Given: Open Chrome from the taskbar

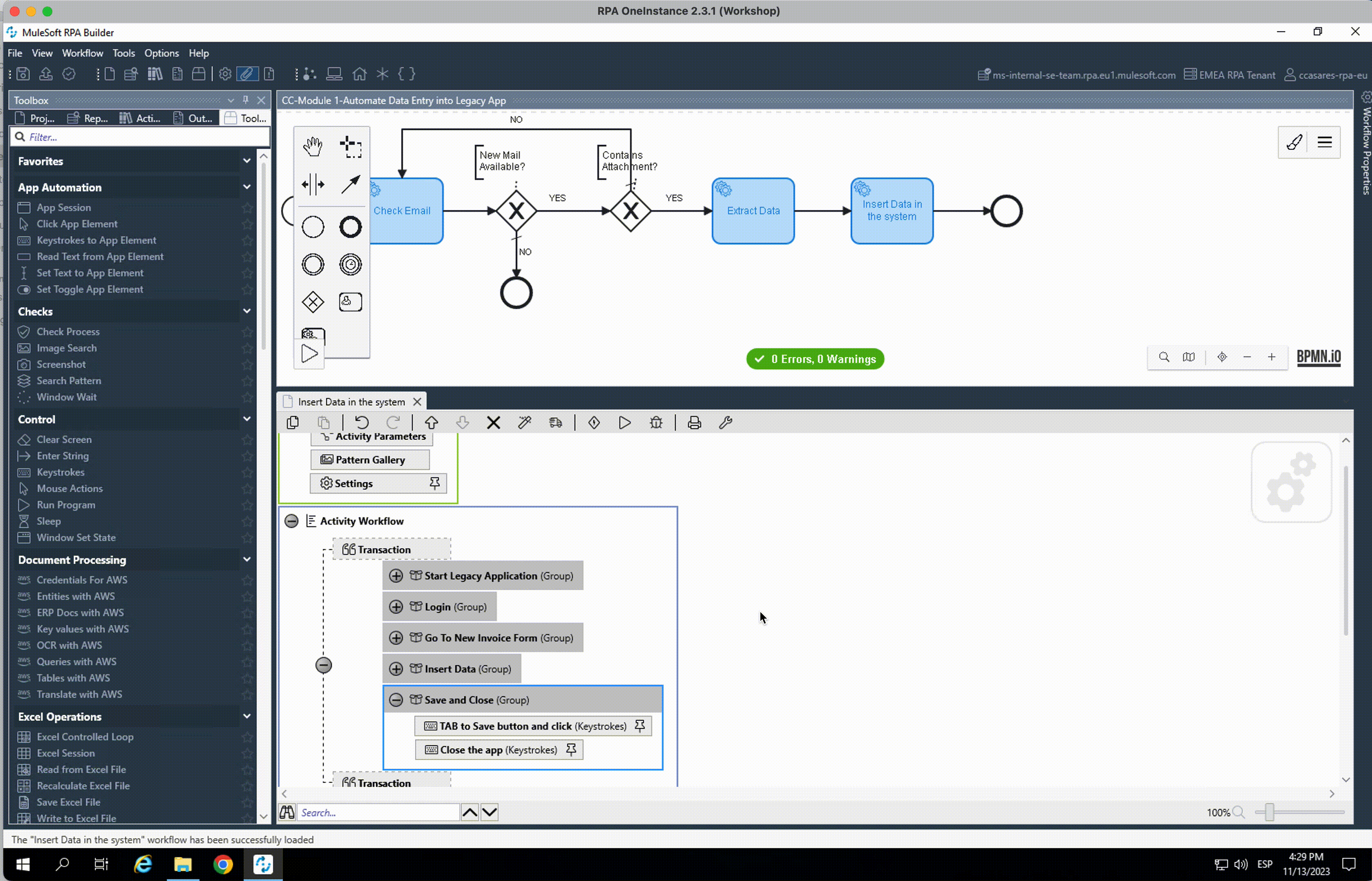Looking at the screenshot, I should tap(223, 864).
